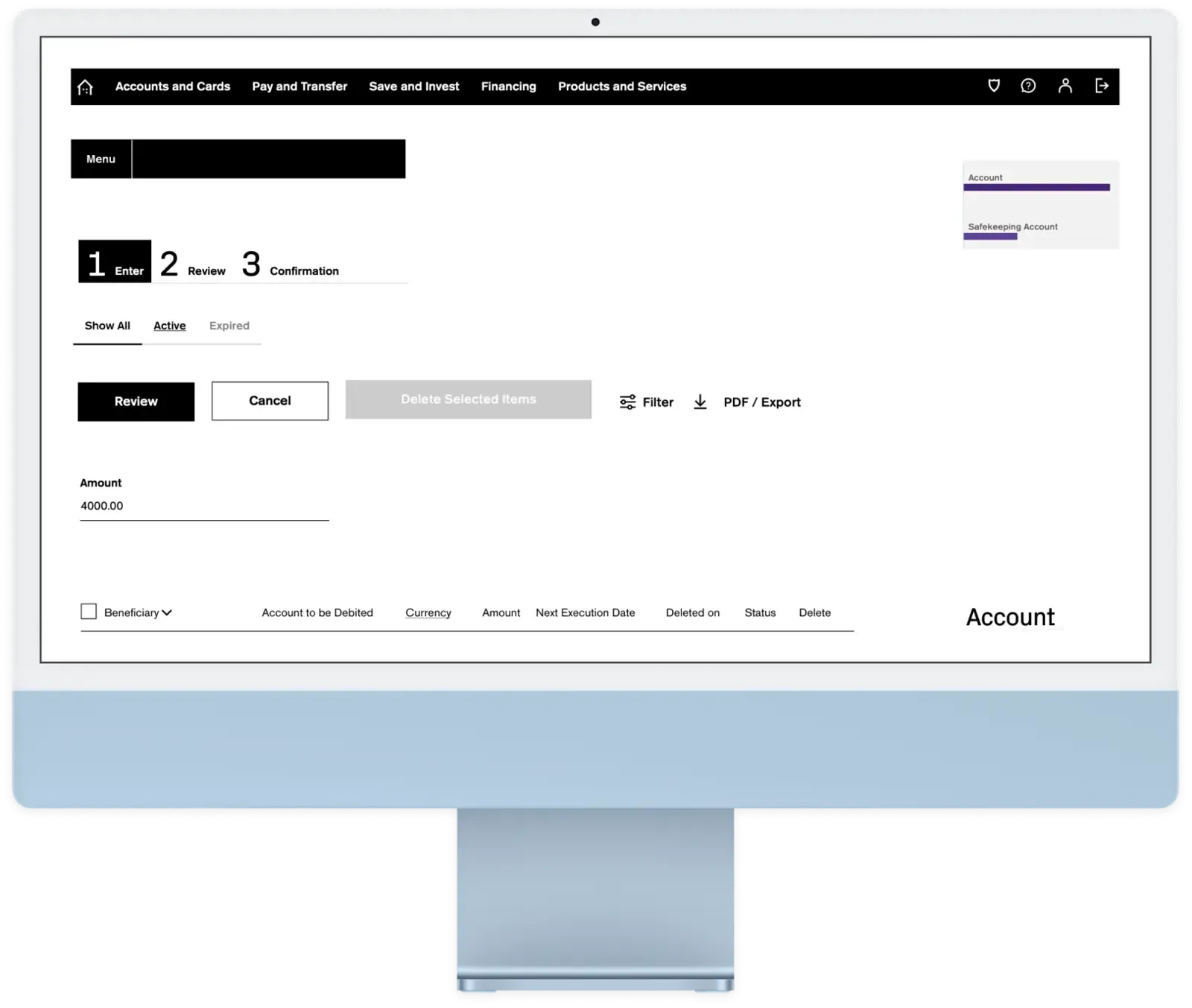Click the Review button
Image resolution: width=1192 pixels, height=1008 pixels.
[136, 402]
